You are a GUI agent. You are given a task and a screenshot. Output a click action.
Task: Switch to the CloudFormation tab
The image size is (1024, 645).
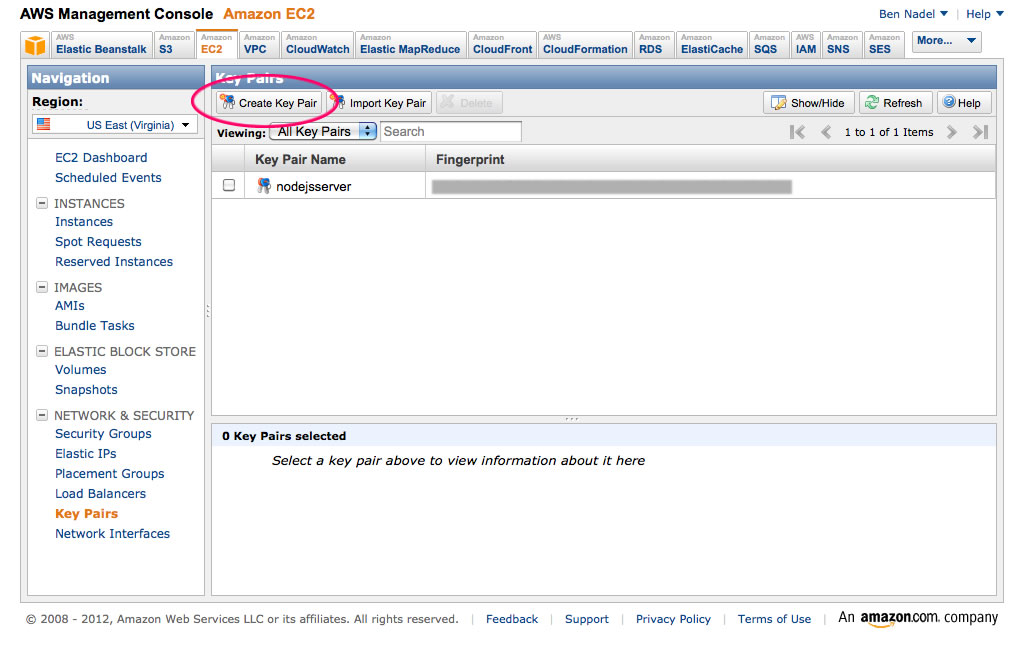point(585,45)
